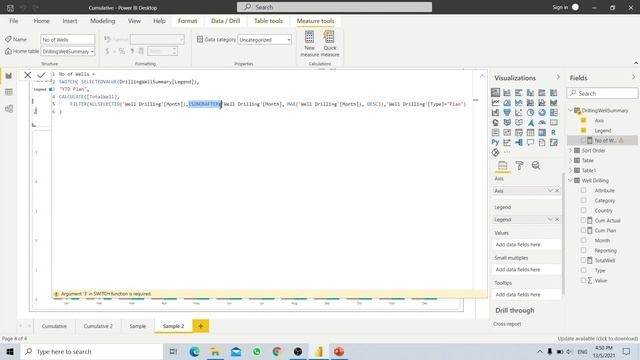Select the Matrix visual
The width and height of the screenshot is (640, 360).
(x=542, y=132)
